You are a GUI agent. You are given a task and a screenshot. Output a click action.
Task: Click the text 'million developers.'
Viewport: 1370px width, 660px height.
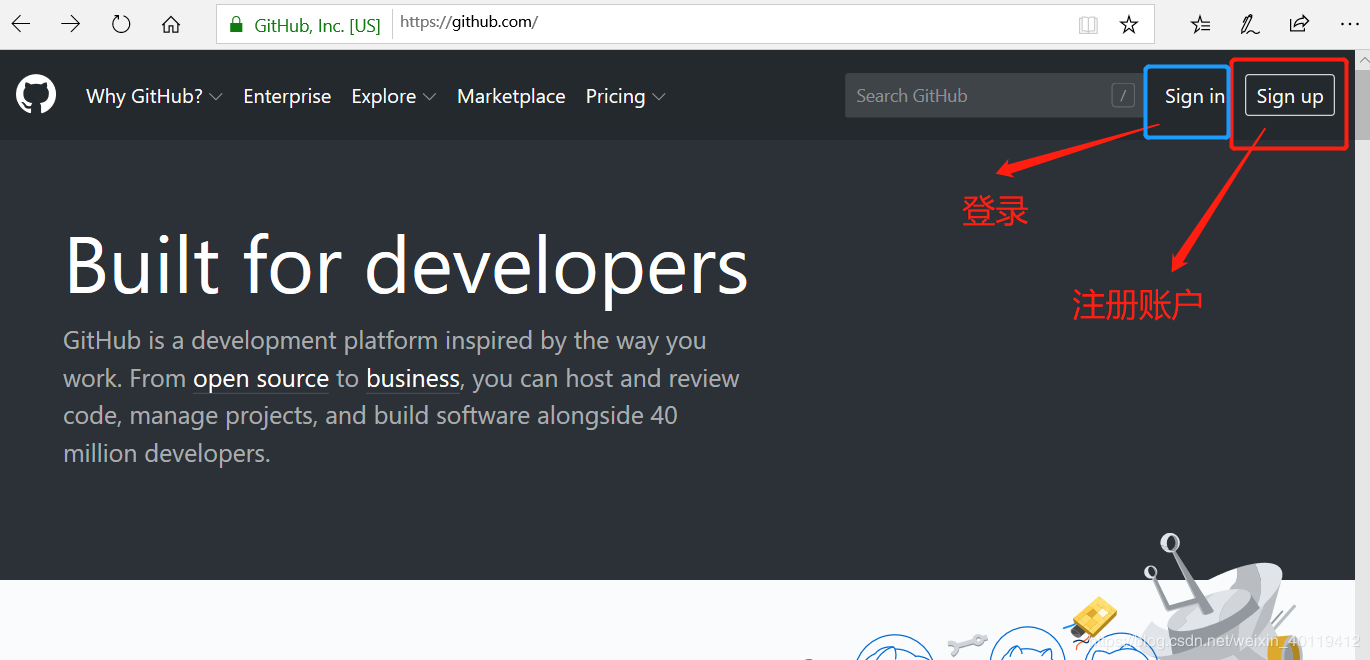pos(167,453)
